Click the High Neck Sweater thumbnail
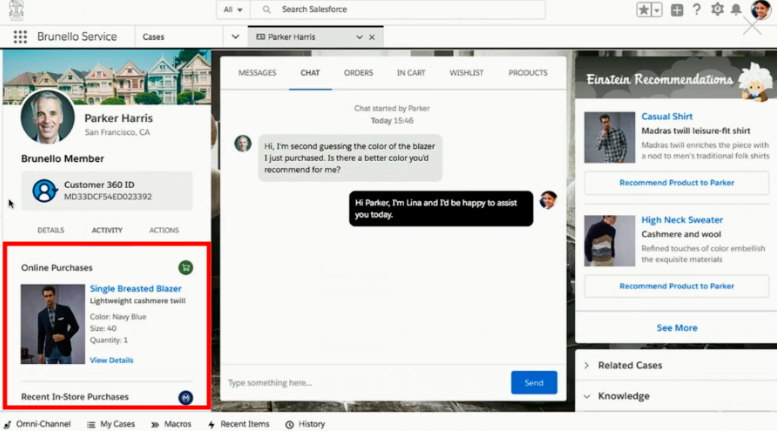 point(610,241)
